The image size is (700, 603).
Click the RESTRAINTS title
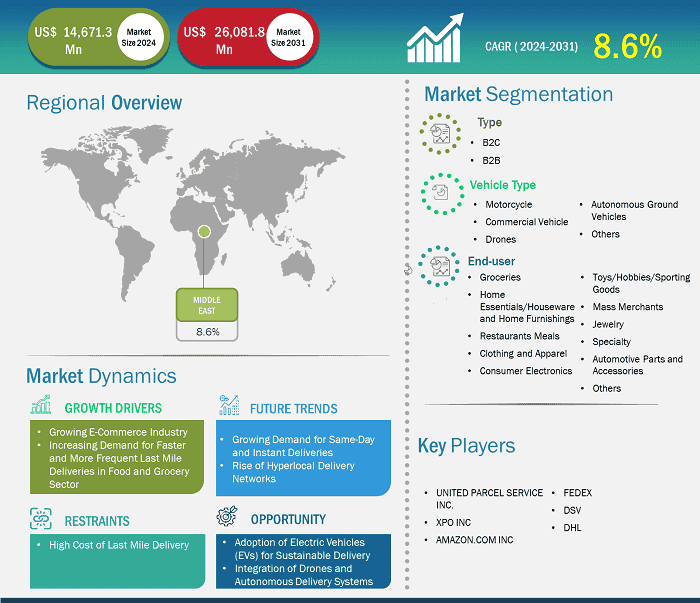pyautogui.click(x=97, y=521)
